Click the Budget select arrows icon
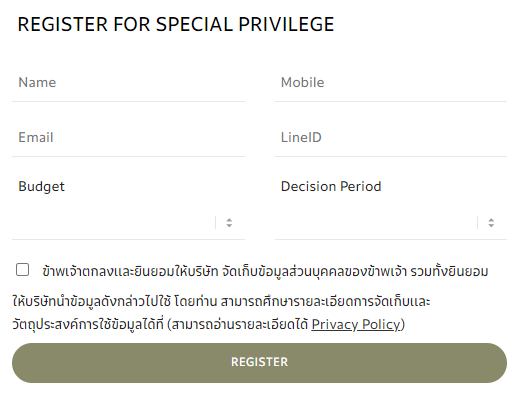The height and width of the screenshot is (394, 520). coord(229,223)
